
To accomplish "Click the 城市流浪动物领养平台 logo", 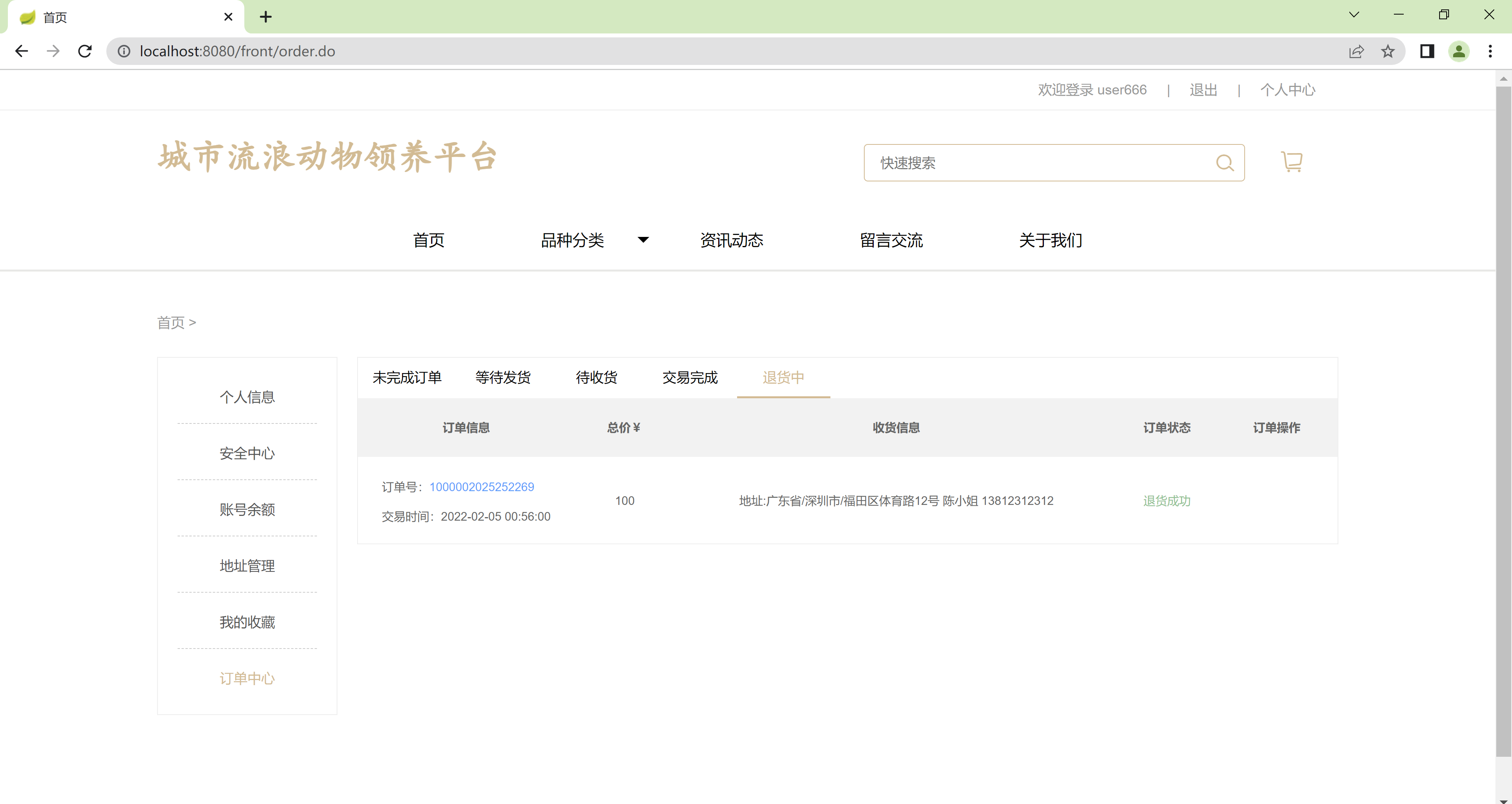I will (x=328, y=157).
